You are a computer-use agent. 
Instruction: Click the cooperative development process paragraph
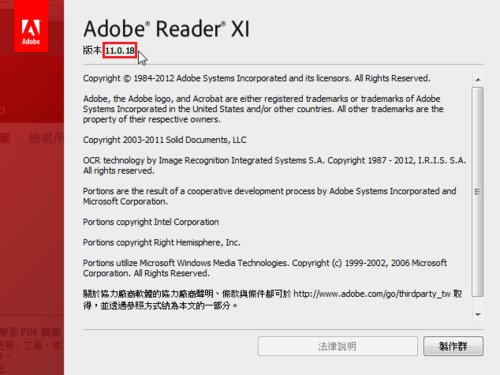(270, 196)
